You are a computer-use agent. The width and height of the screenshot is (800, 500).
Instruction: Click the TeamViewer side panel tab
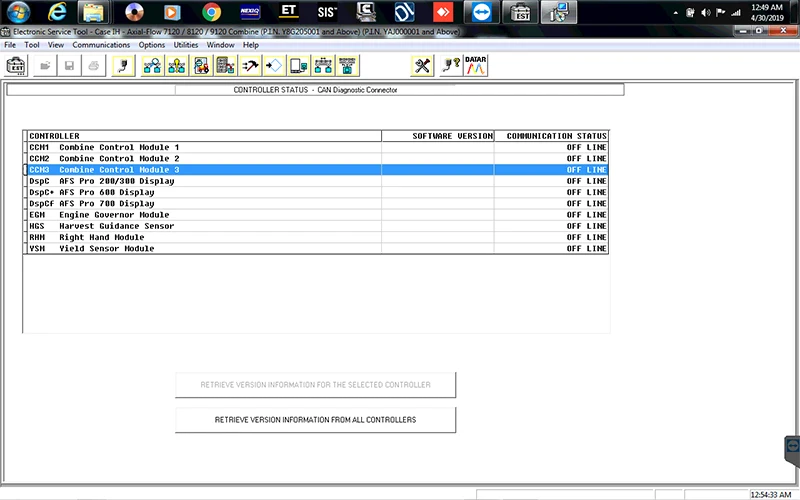(792, 449)
